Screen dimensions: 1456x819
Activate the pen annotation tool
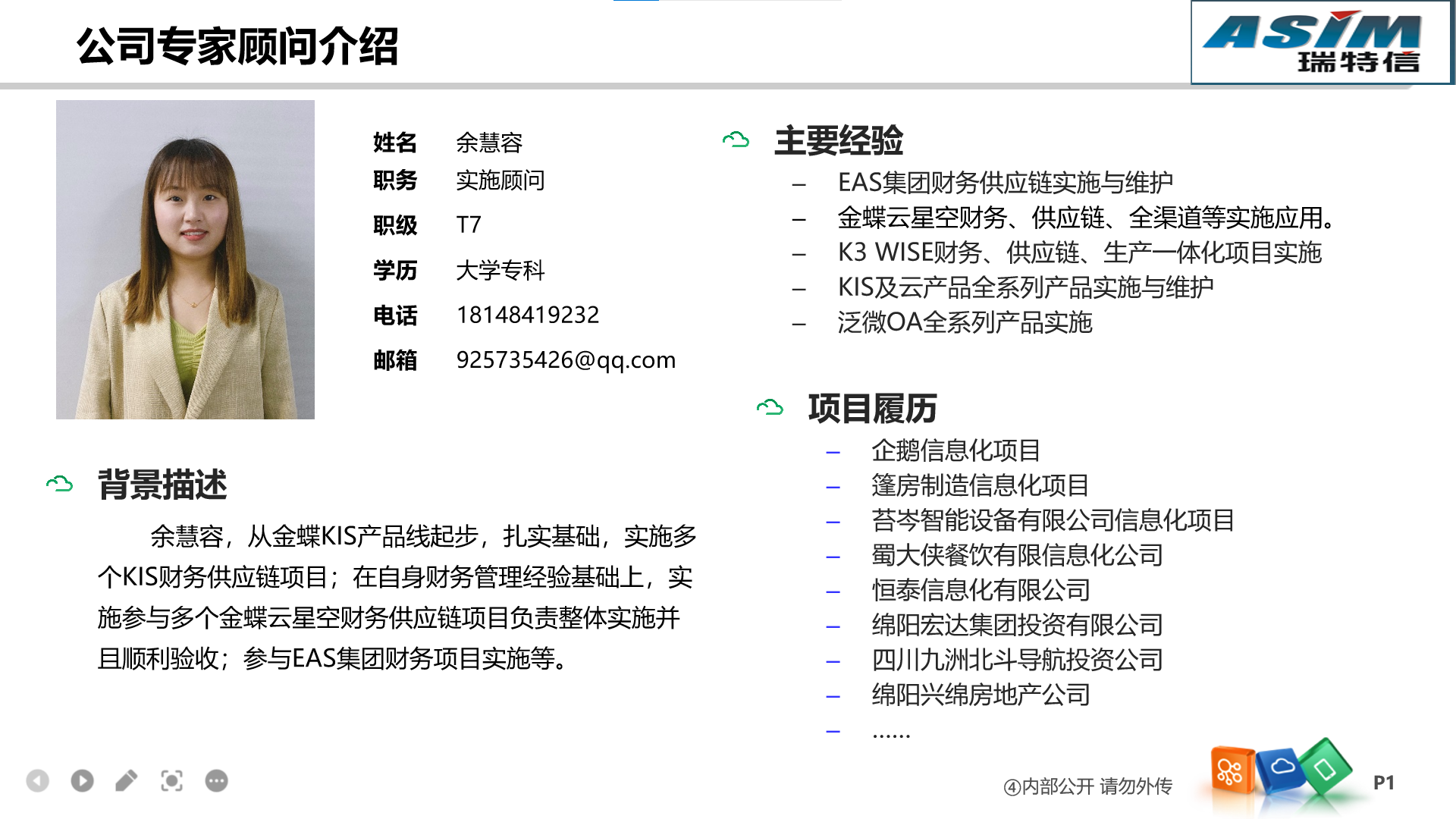point(127,780)
